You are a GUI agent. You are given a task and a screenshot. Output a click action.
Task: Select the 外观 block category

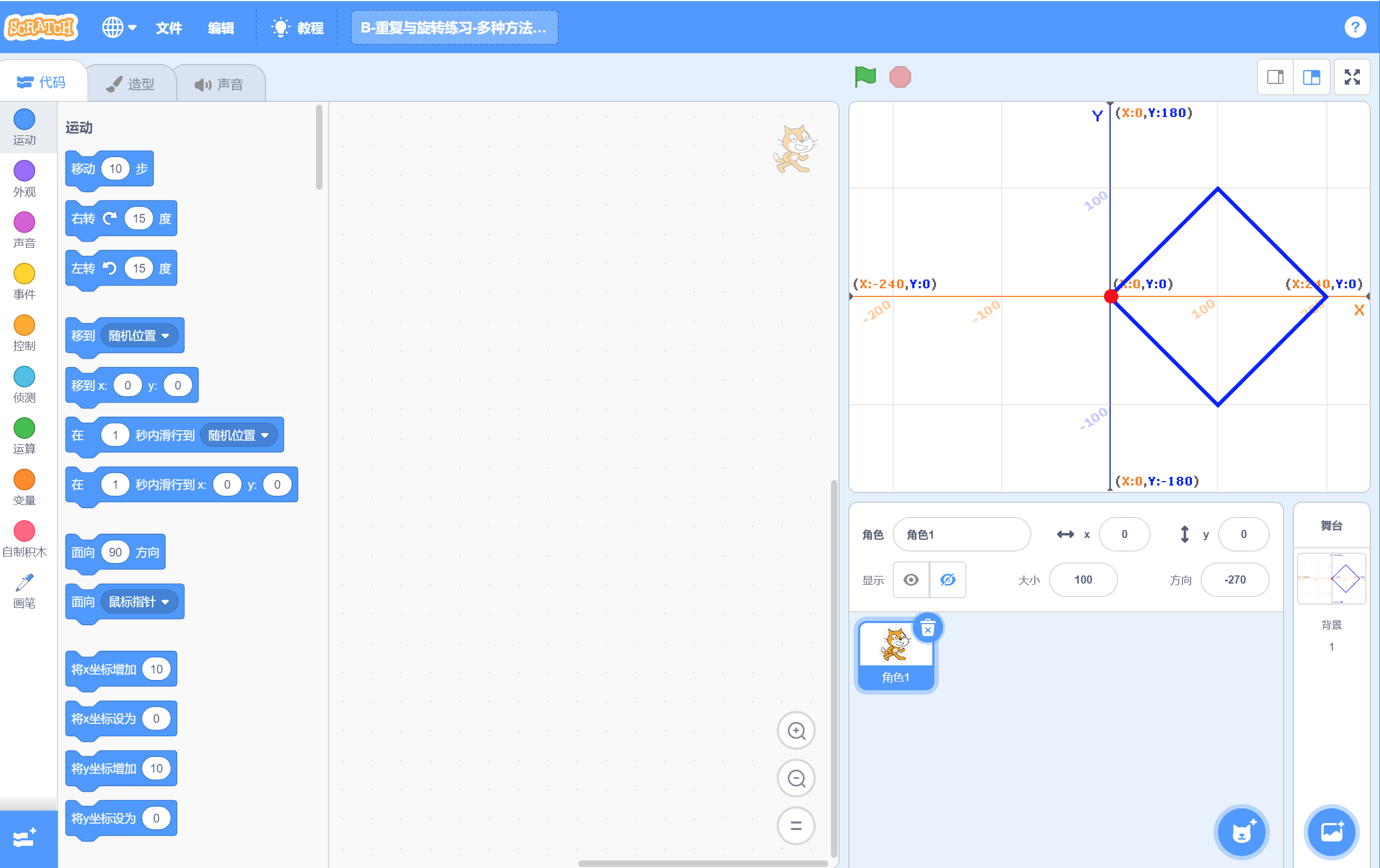(24, 179)
